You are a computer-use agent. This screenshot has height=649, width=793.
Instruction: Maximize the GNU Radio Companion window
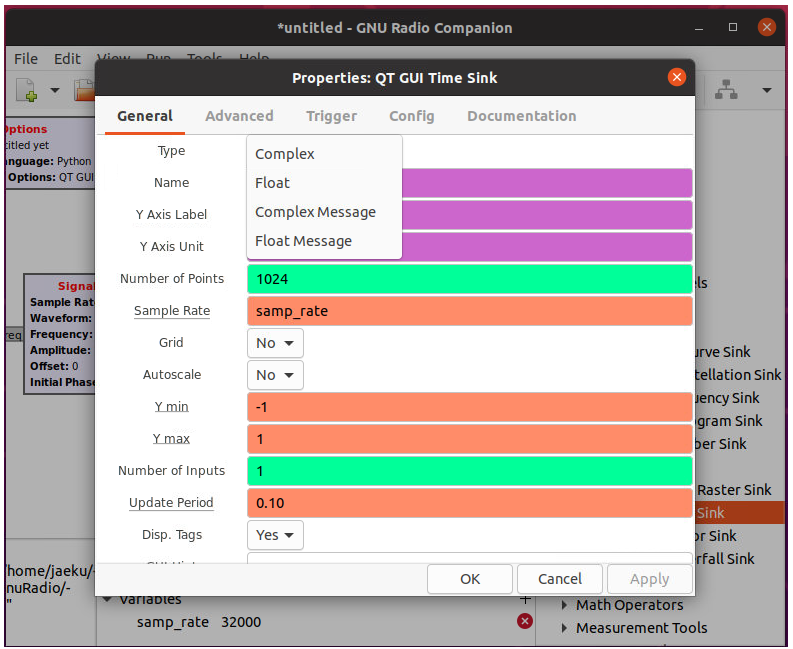[732, 27]
